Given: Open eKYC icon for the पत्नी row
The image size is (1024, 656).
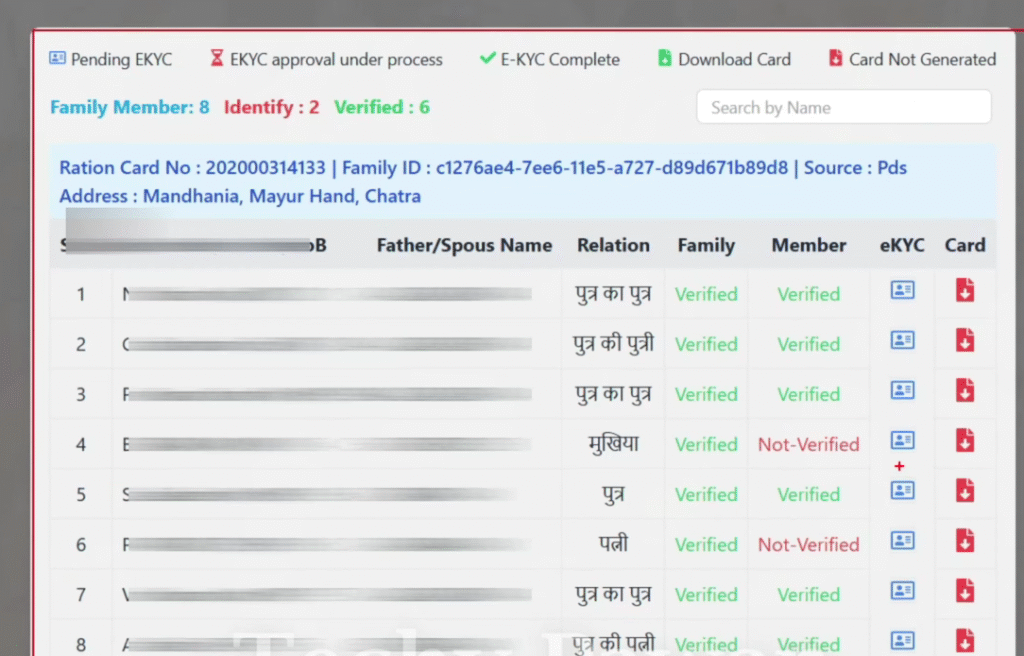Looking at the screenshot, I should pos(902,541).
